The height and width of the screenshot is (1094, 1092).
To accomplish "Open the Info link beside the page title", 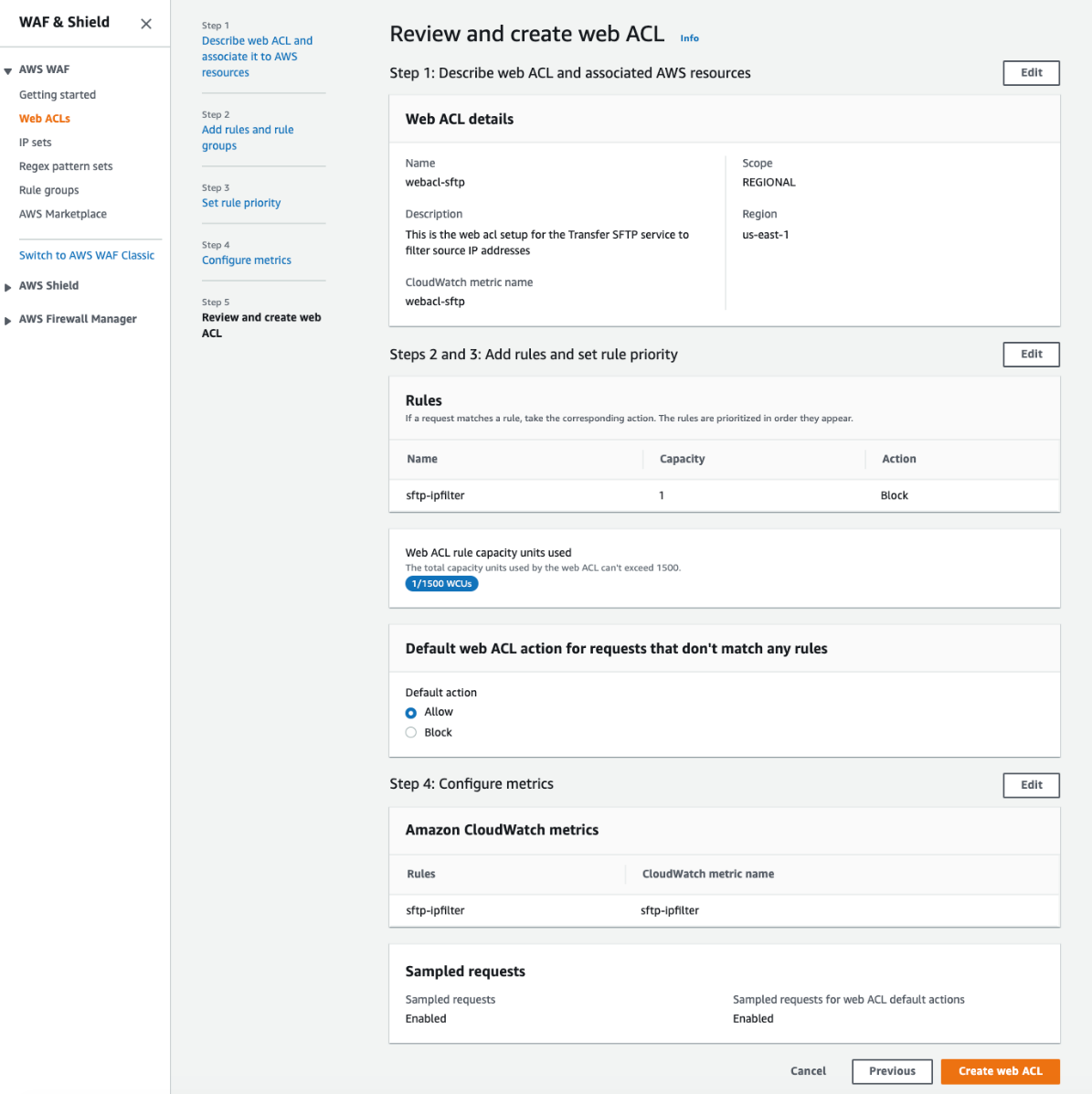I will click(x=689, y=37).
